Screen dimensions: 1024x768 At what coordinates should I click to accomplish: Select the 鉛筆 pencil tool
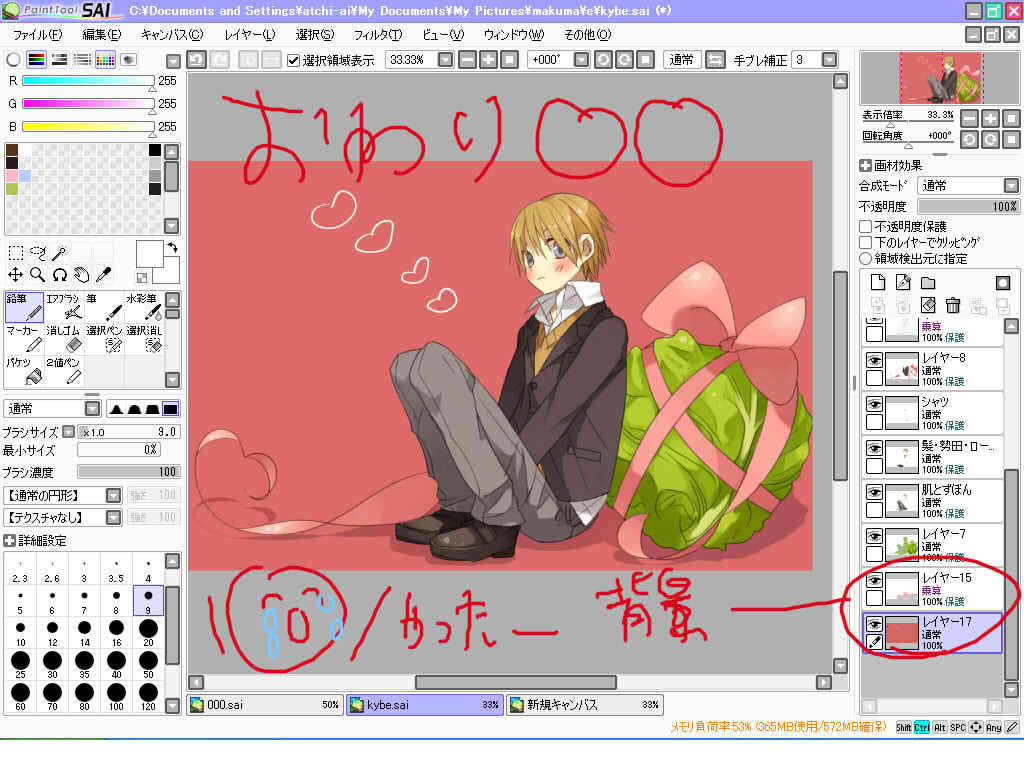[24, 307]
